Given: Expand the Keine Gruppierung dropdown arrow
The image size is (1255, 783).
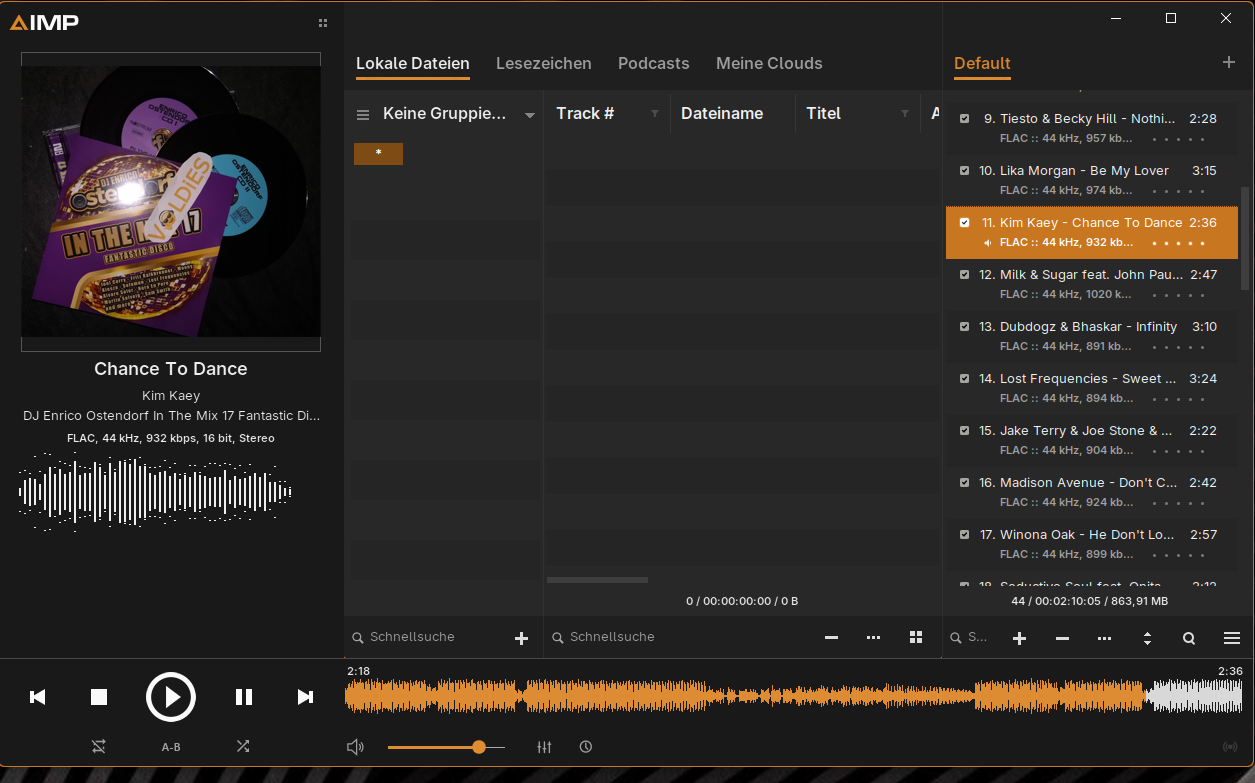Looking at the screenshot, I should click(x=530, y=116).
